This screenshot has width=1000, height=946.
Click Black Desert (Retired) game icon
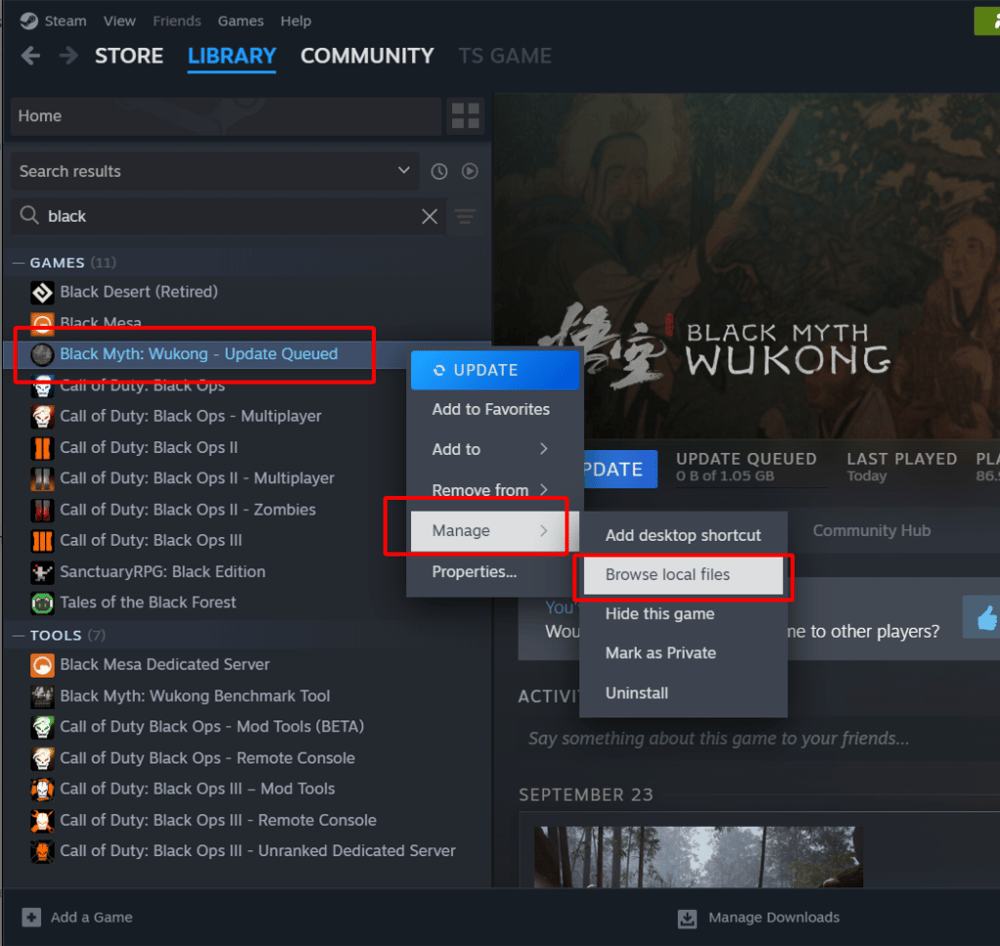coord(42,292)
